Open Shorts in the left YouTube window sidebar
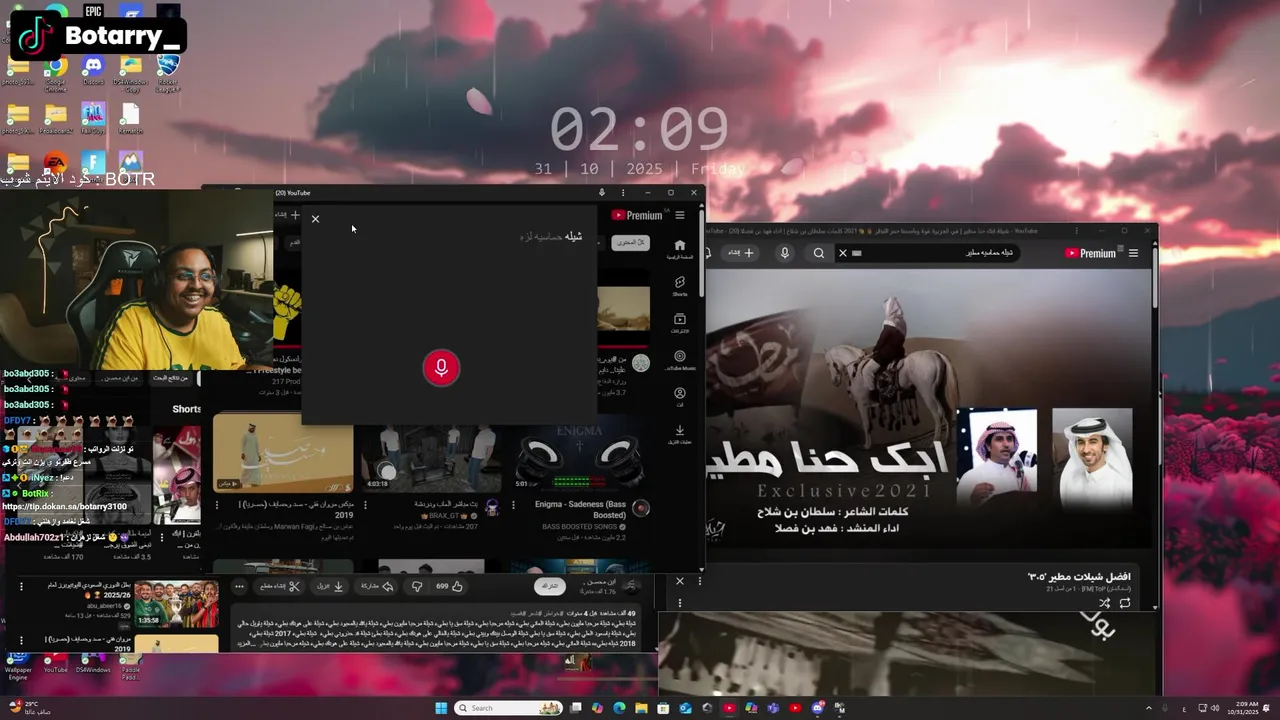 tap(680, 286)
